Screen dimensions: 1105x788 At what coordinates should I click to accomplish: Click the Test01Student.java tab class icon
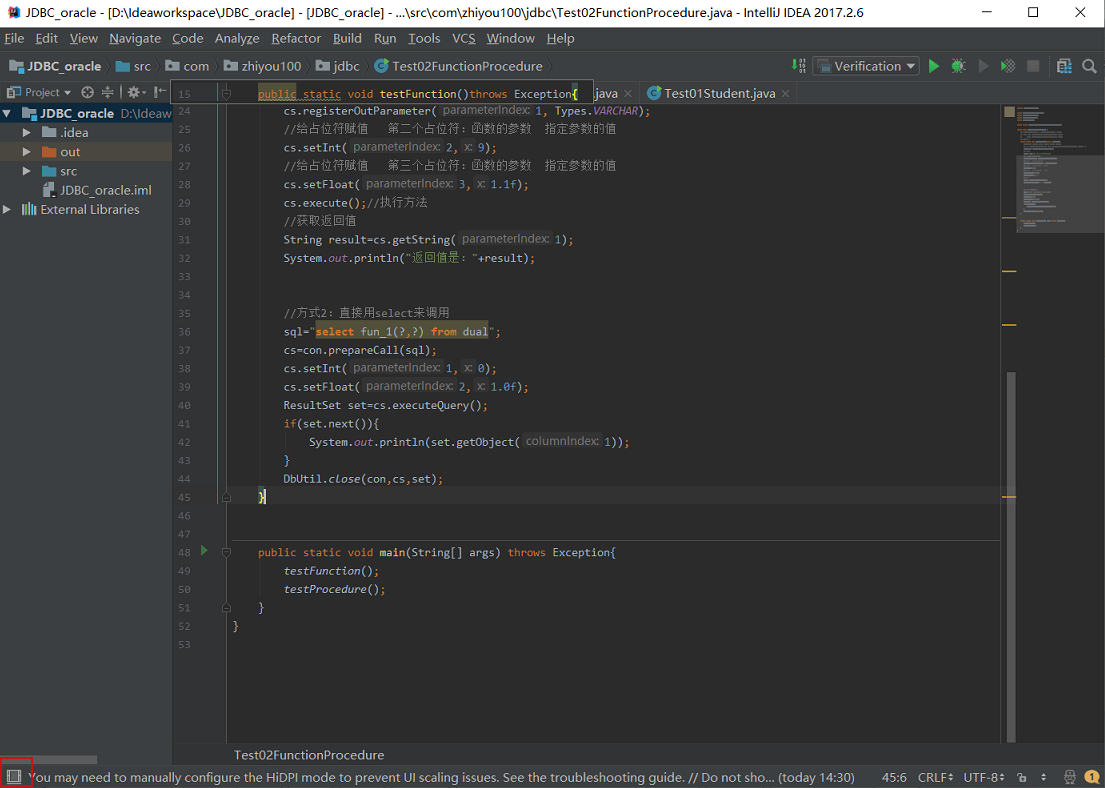pos(654,93)
